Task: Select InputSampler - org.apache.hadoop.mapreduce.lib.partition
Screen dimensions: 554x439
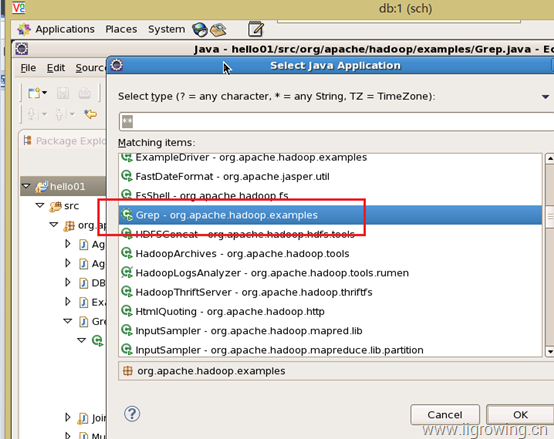Action: (330, 350)
